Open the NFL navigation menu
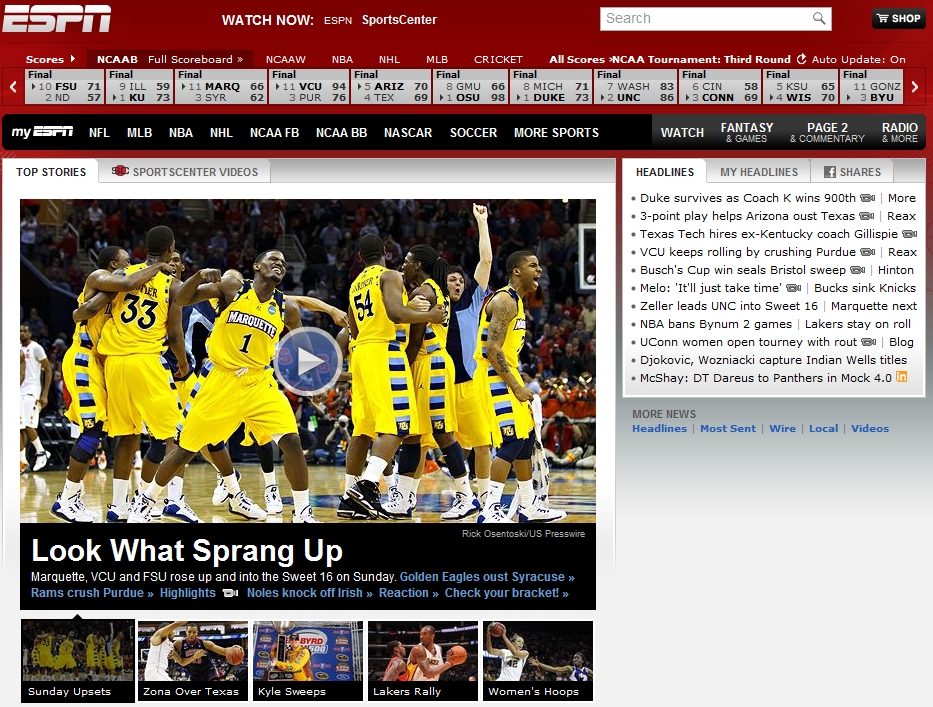Image resolution: width=933 pixels, height=707 pixels. click(x=99, y=132)
